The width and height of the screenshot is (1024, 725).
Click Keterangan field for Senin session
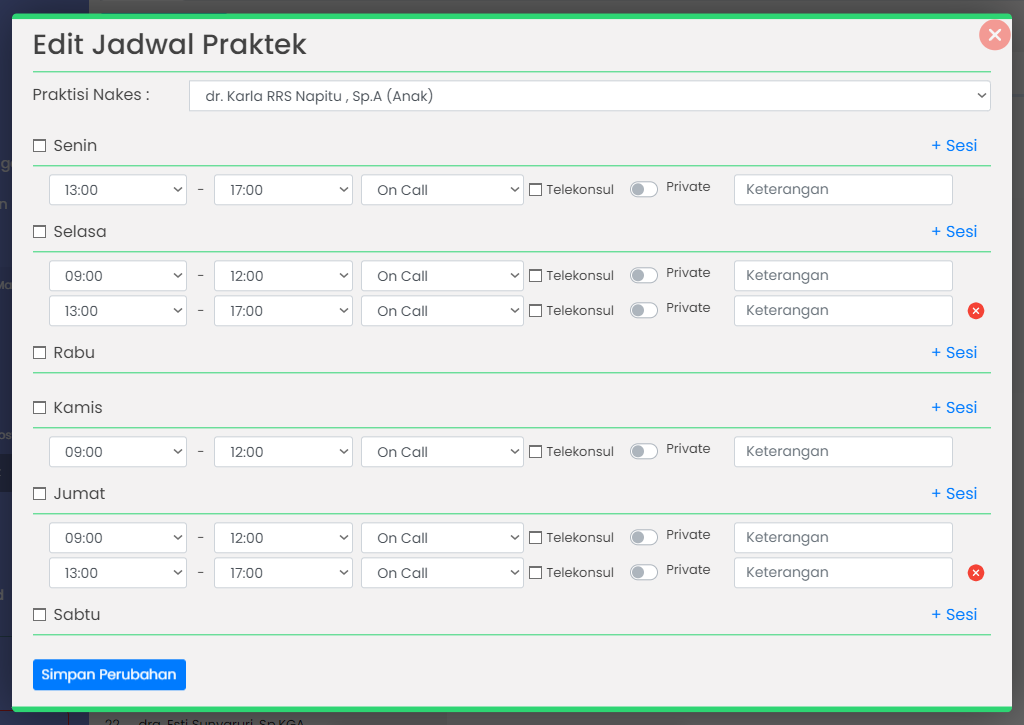pyautogui.click(x=842, y=190)
